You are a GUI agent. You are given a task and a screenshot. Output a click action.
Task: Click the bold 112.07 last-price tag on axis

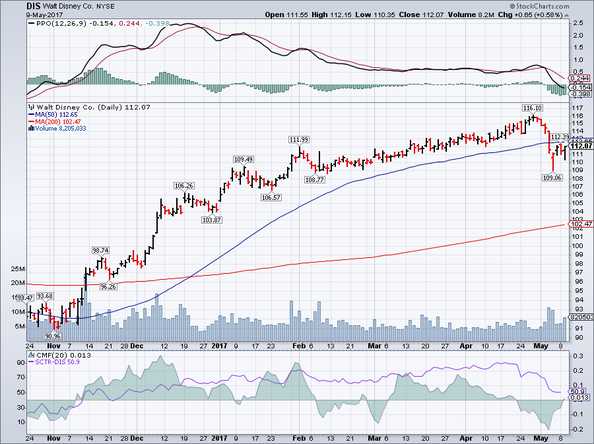pyautogui.click(x=581, y=146)
